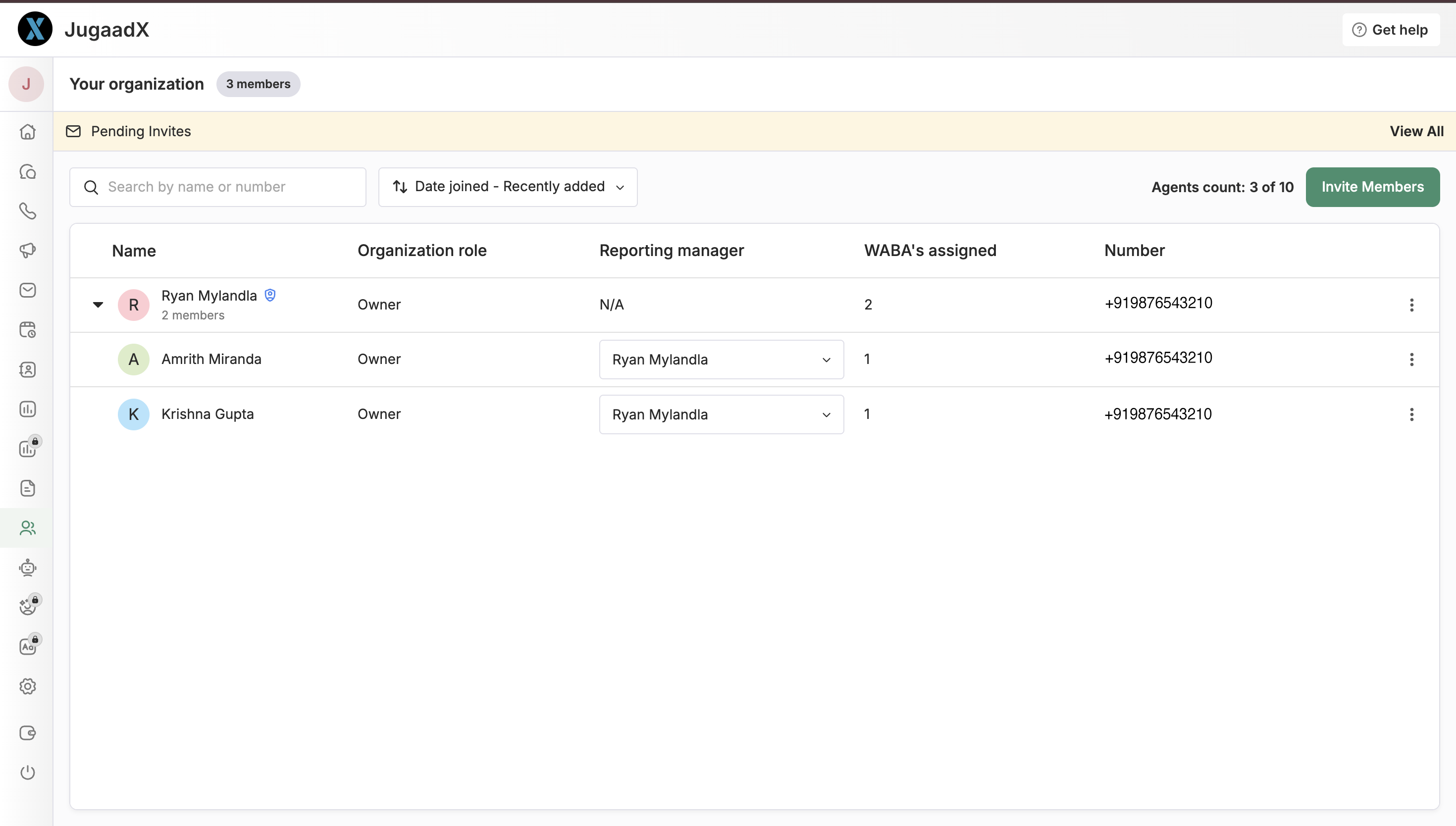Click the wallet icon in sidebar
This screenshot has height=826, width=1456.
click(27, 732)
